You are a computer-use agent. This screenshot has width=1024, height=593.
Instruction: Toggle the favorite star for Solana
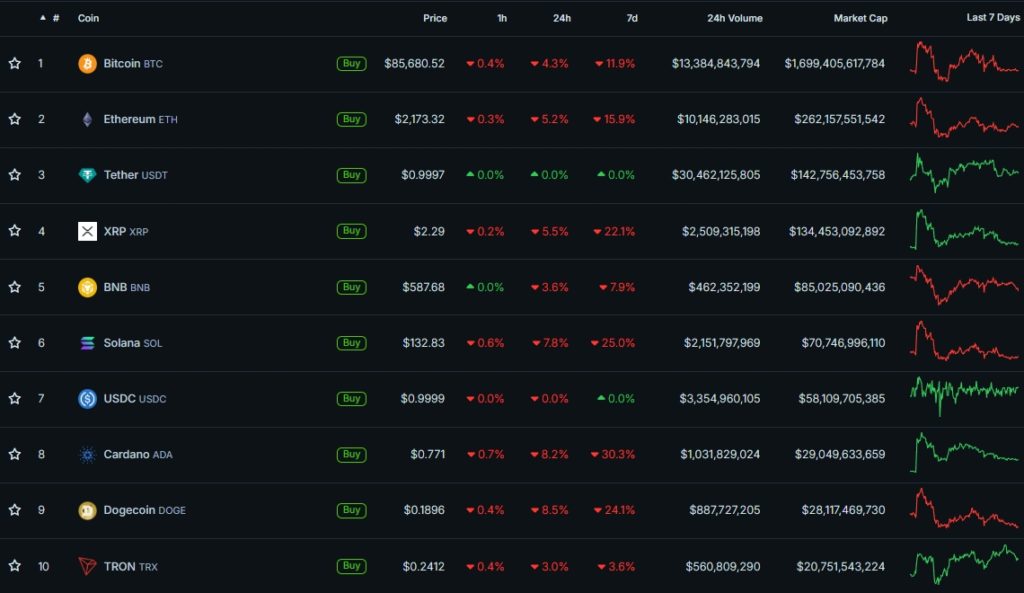pyautogui.click(x=14, y=342)
